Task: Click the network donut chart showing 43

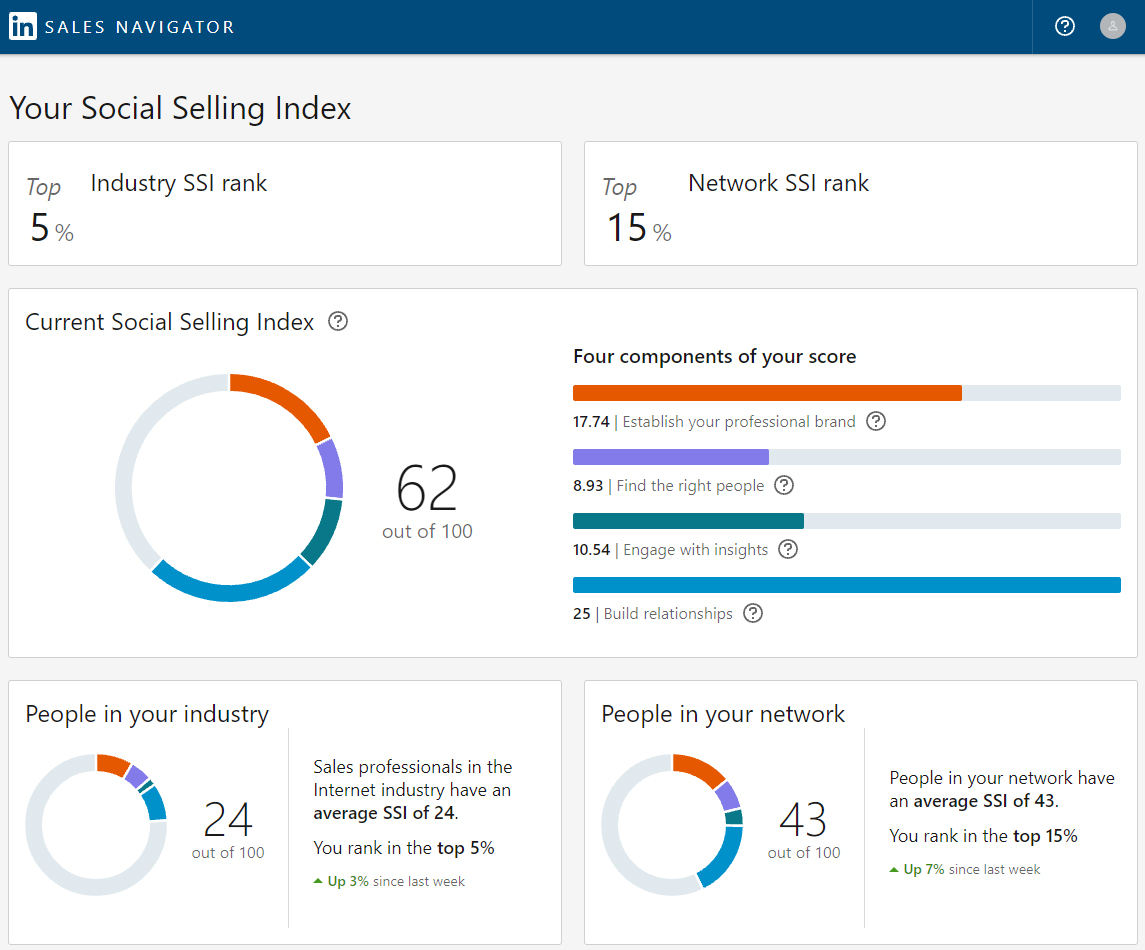Action: (x=673, y=825)
